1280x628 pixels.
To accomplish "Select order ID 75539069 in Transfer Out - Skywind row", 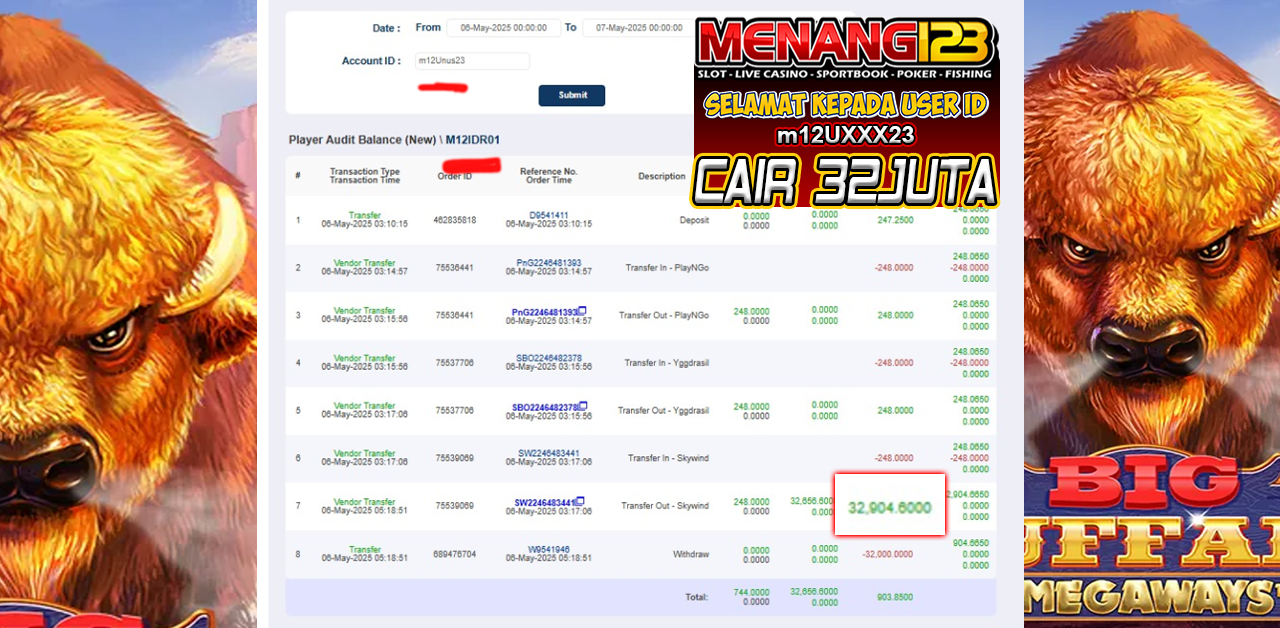I will point(455,506).
